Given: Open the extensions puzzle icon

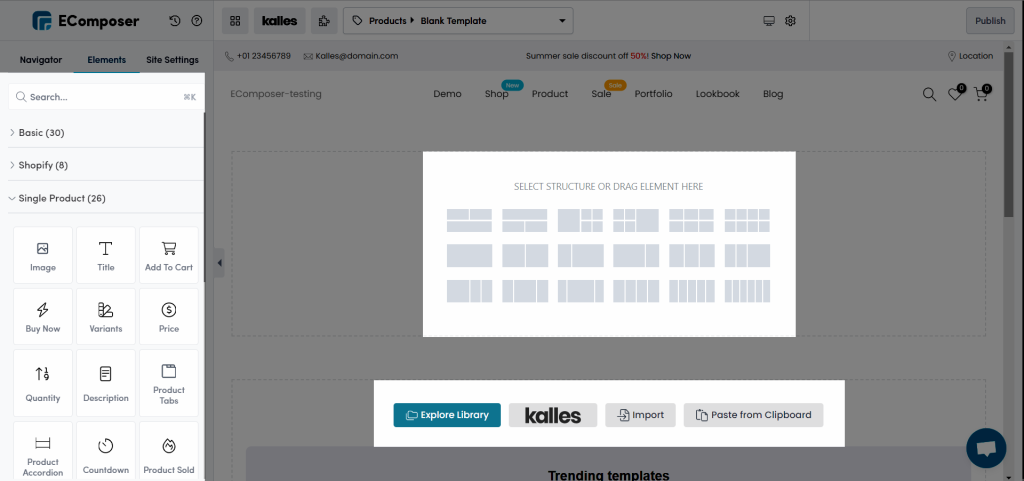Looking at the screenshot, I should pyautogui.click(x=324, y=21).
